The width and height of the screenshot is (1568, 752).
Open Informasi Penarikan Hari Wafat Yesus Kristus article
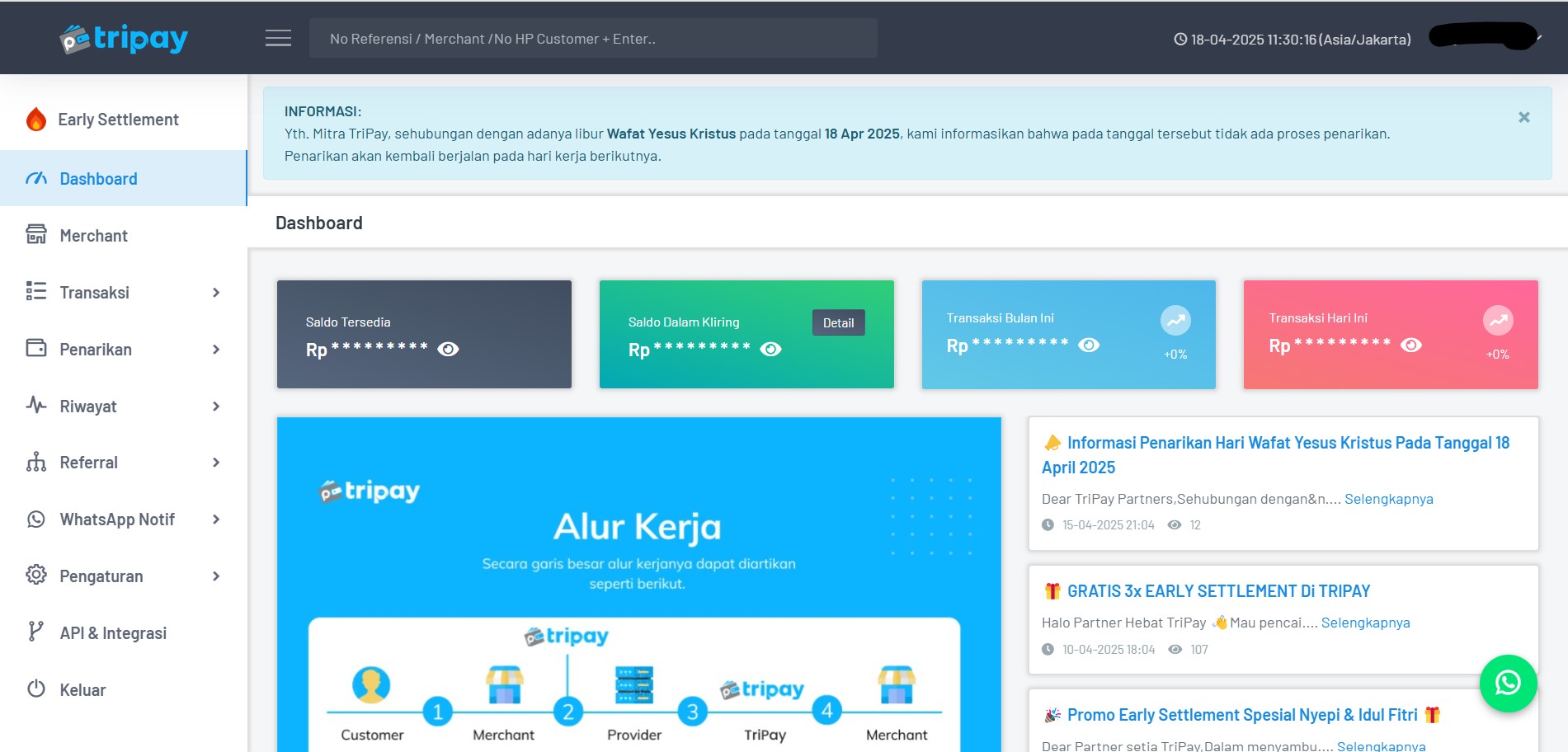point(1275,455)
